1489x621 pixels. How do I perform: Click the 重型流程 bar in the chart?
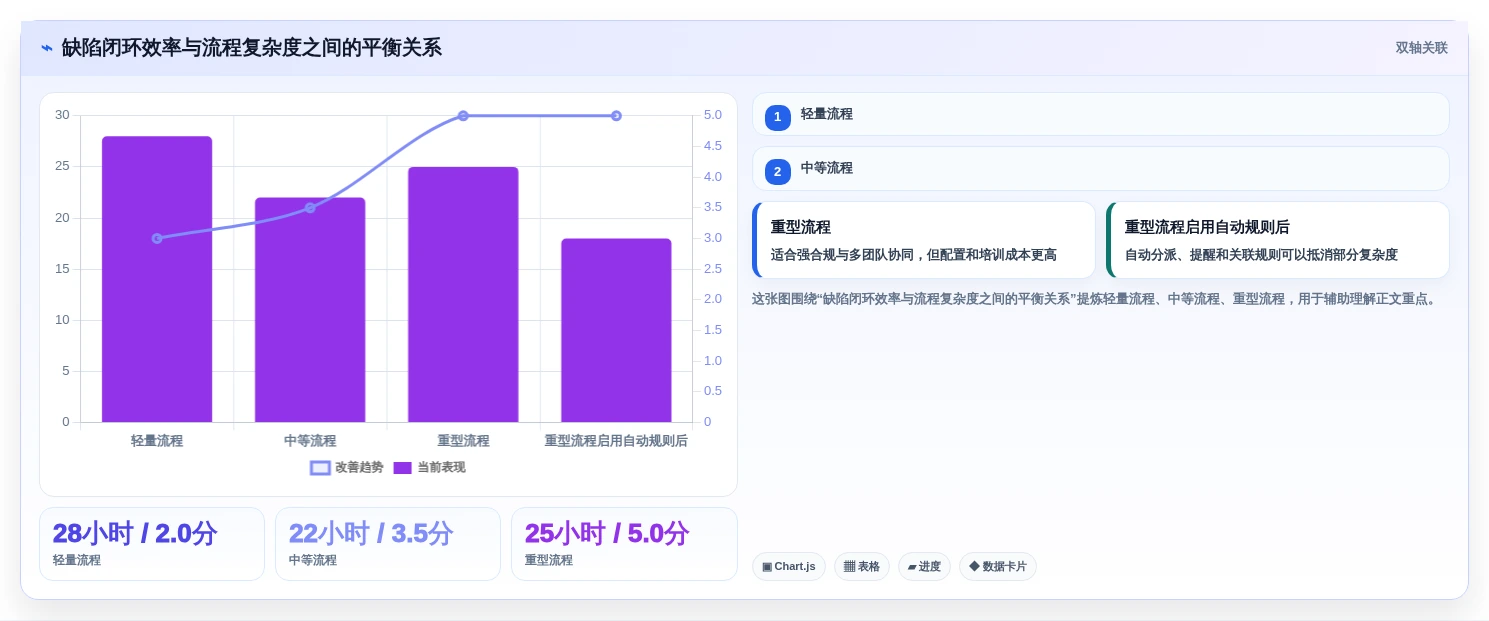[x=463, y=294]
